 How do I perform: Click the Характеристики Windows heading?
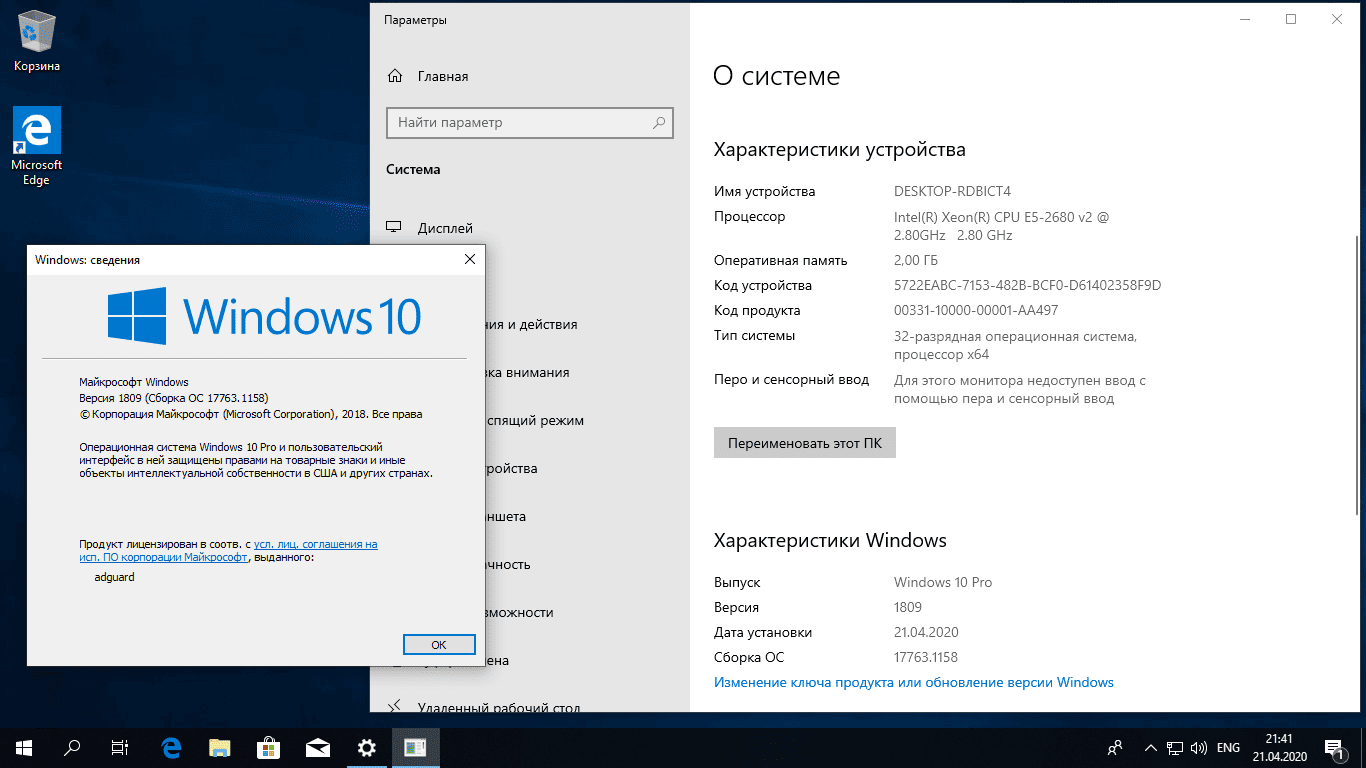click(x=830, y=541)
